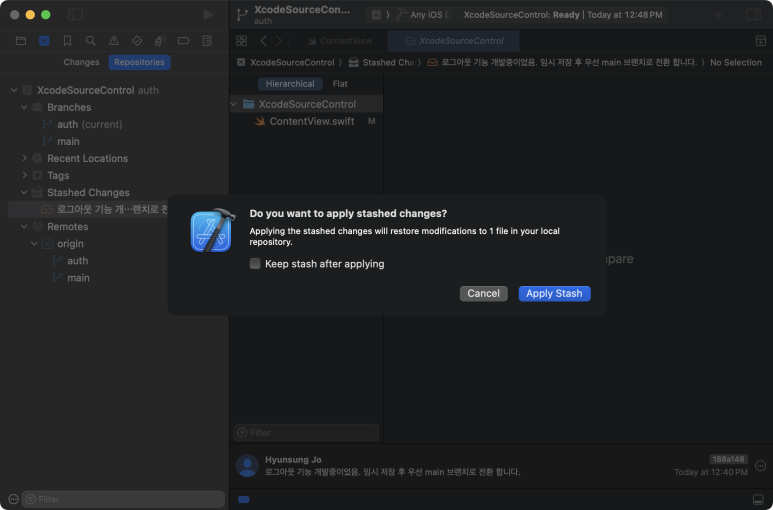Toggle the navigator sidebar icon
Screen dimensions: 773x510
75,14
